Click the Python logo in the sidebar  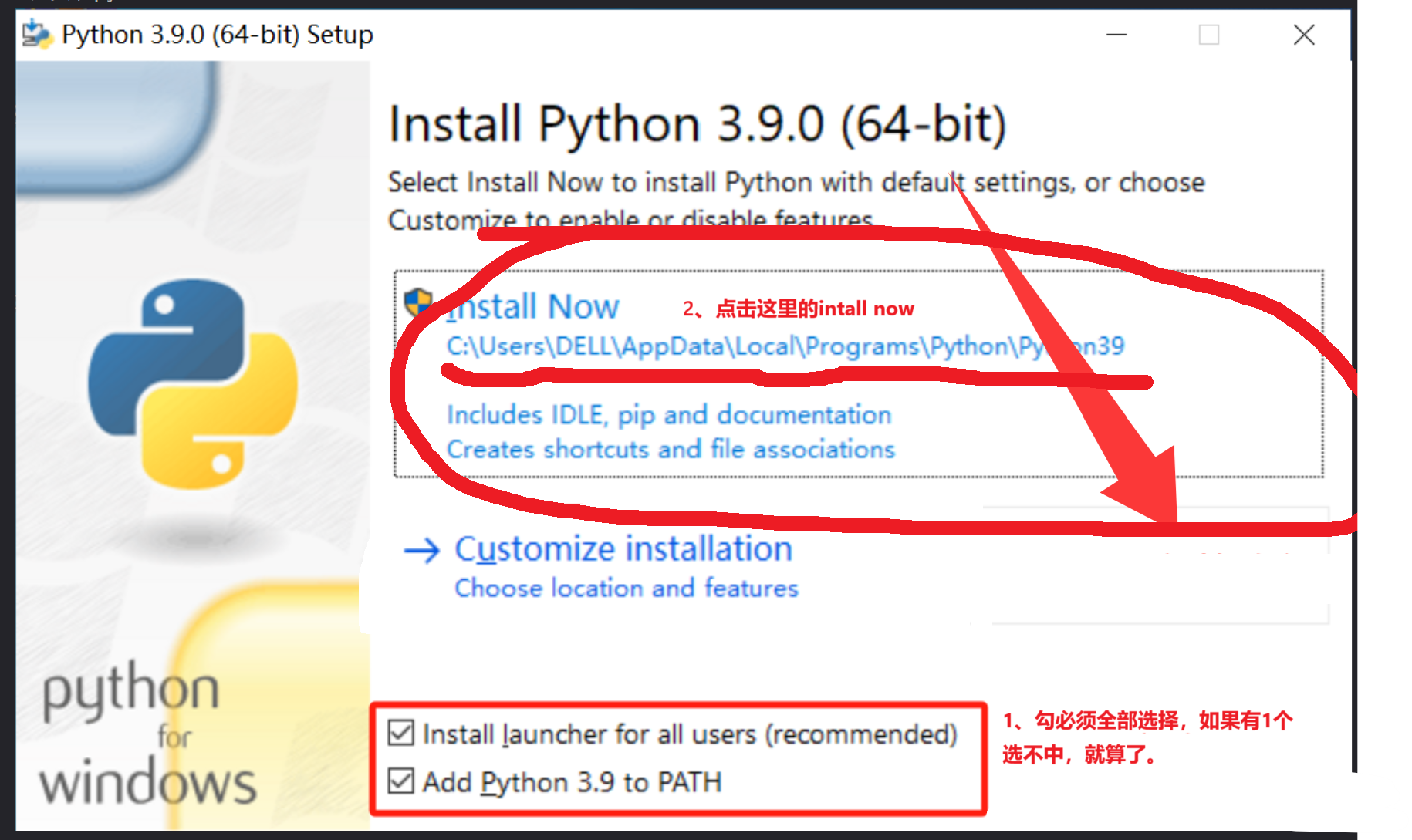click(193, 383)
